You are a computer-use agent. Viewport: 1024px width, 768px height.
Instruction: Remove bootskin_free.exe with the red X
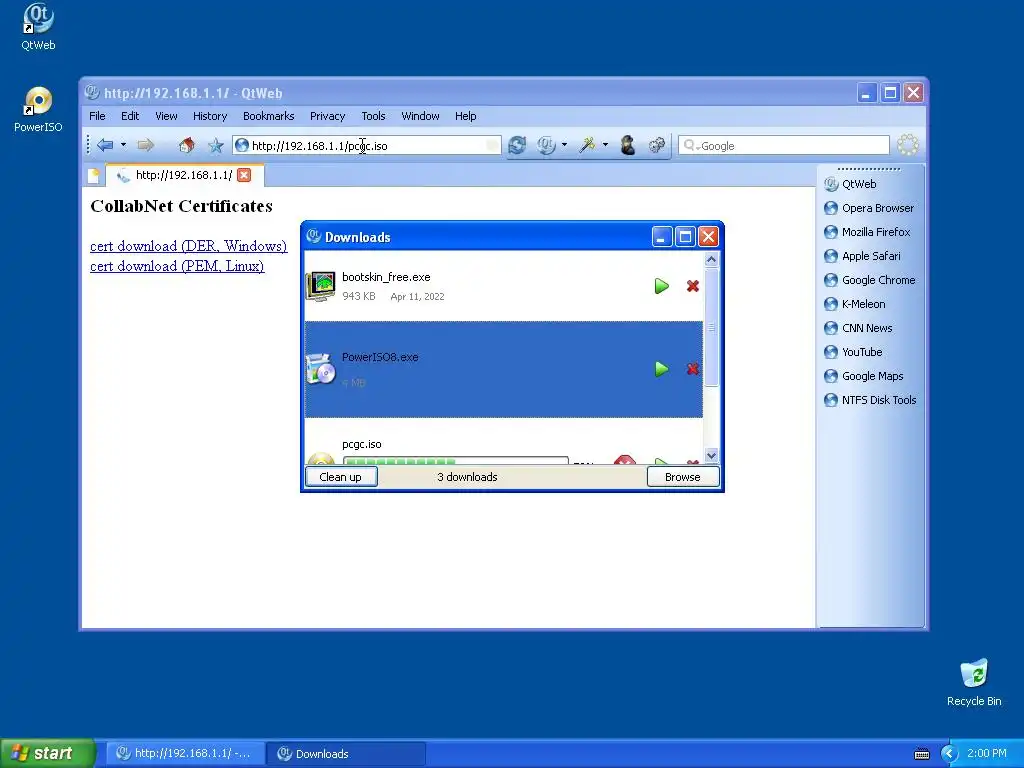click(x=693, y=286)
